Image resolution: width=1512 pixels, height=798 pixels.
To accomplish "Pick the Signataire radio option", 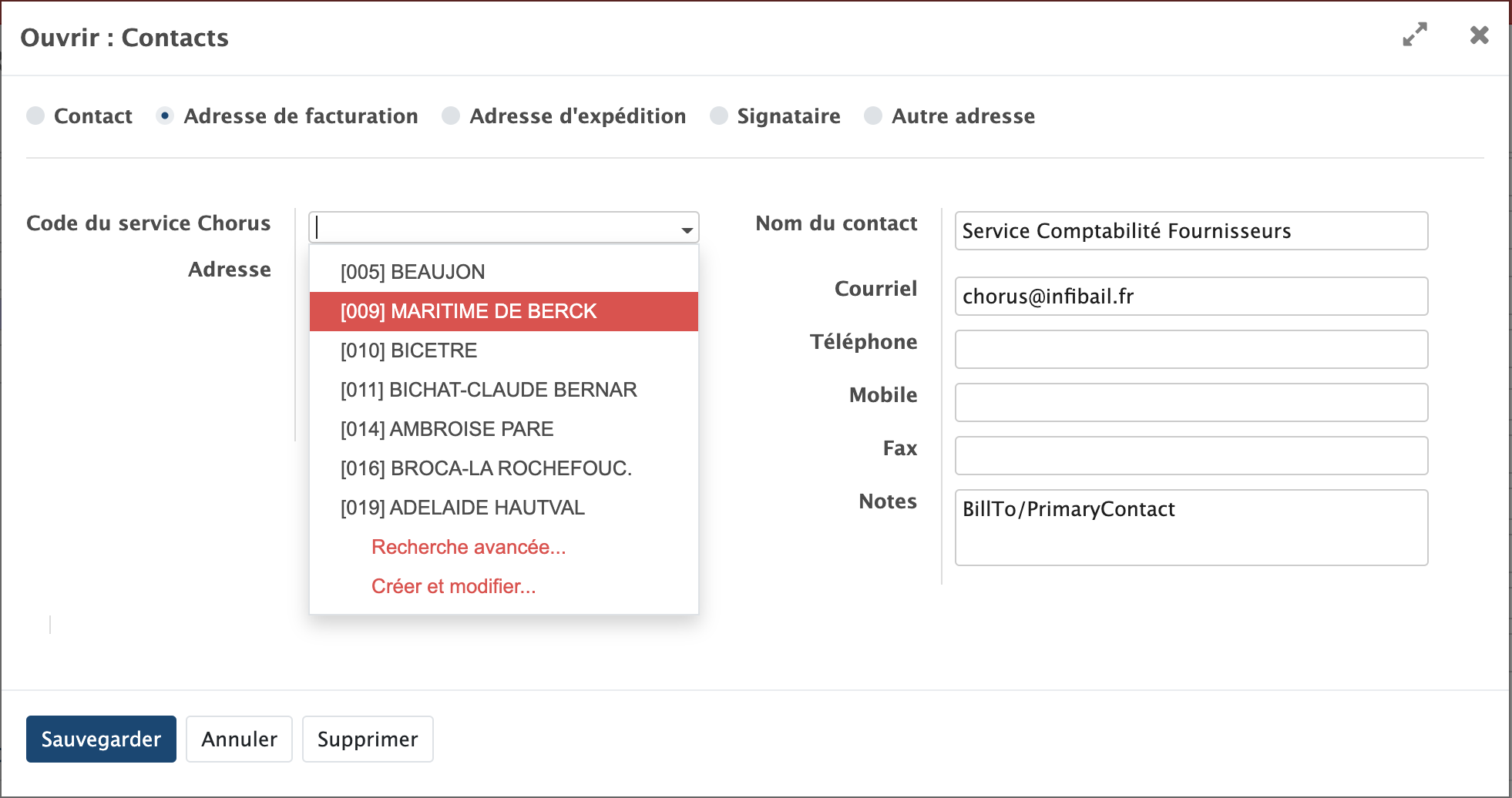I will point(718,116).
